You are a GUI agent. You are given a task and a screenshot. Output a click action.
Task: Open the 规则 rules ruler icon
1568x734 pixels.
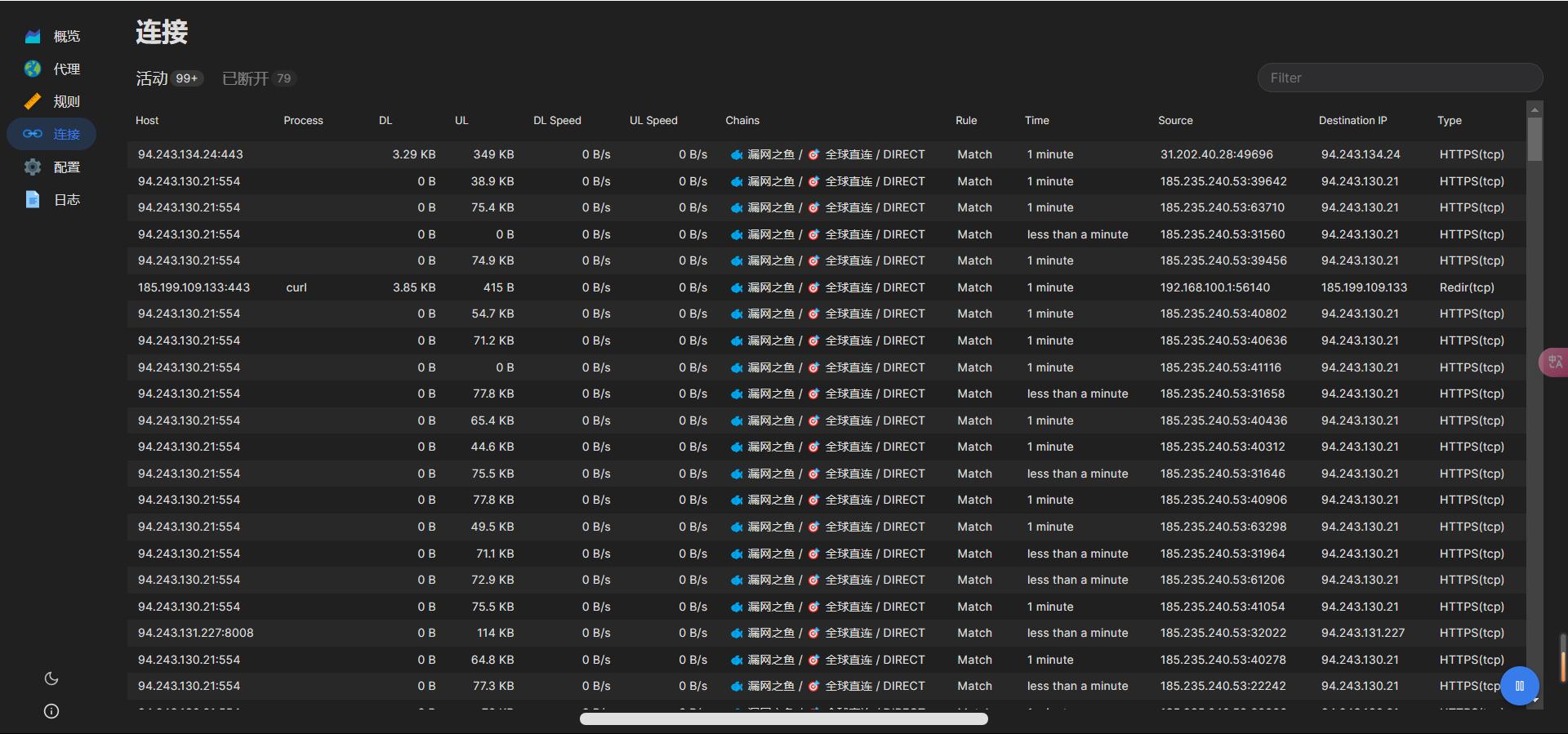tap(33, 101)
